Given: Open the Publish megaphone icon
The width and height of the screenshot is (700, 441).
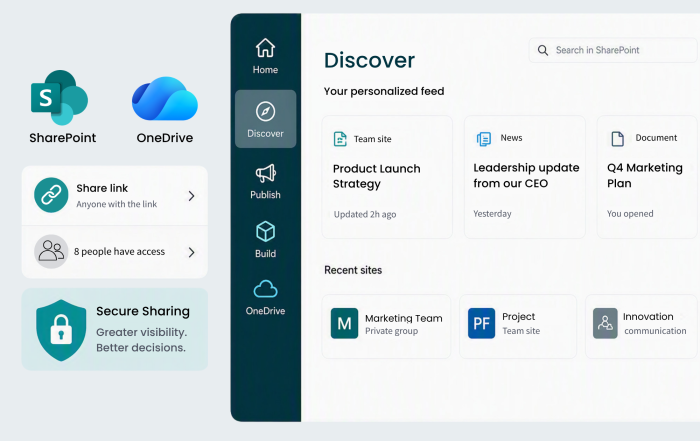Looking at the screenshot, I should (x=265, y=173).
